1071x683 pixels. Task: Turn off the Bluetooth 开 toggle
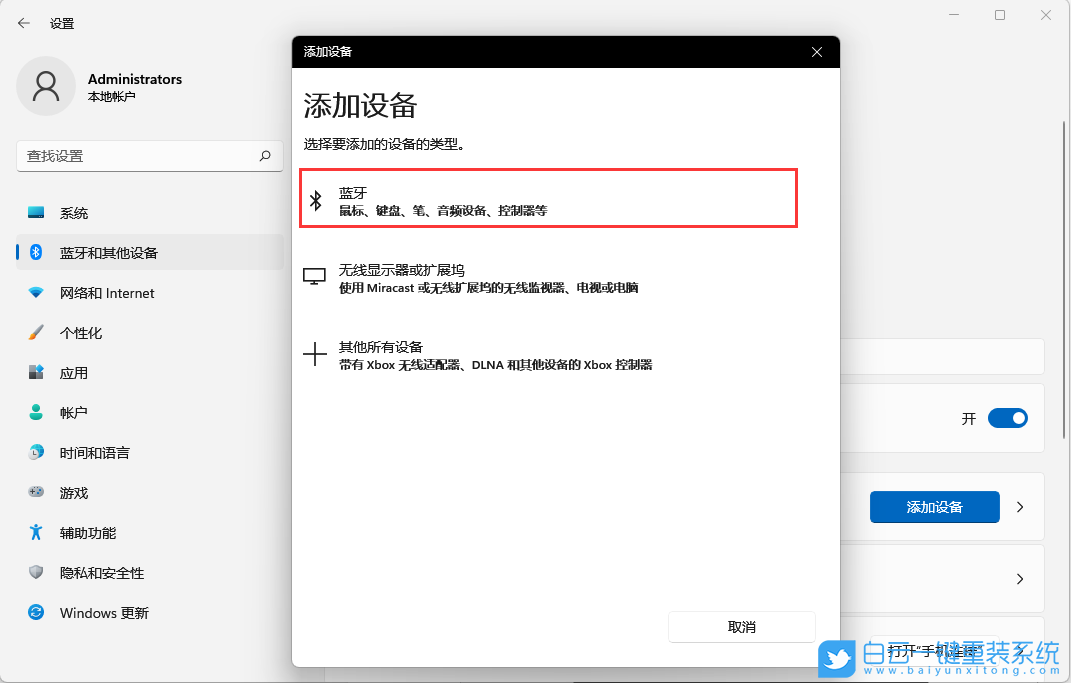(1008, 418)
